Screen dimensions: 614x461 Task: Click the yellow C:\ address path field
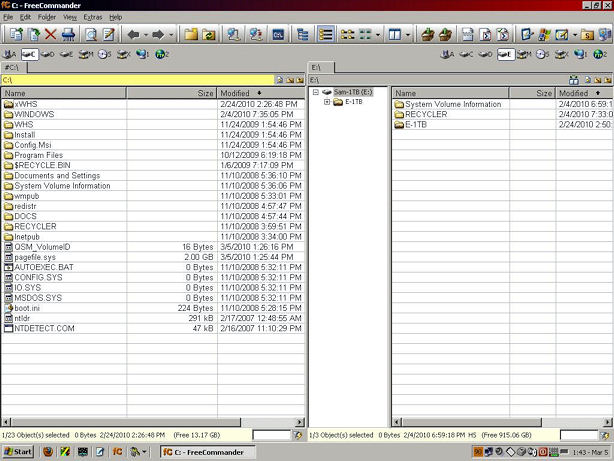(x=138, y=80)
